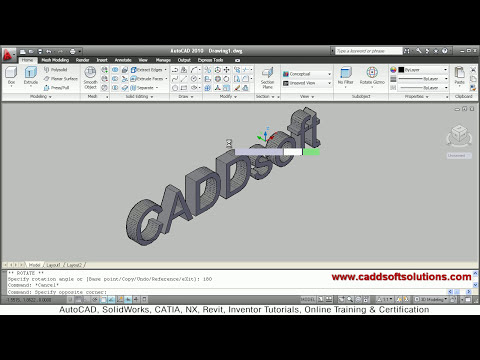Click the command window scroll down arrow
480x360 pixels.
pos(475,285)
